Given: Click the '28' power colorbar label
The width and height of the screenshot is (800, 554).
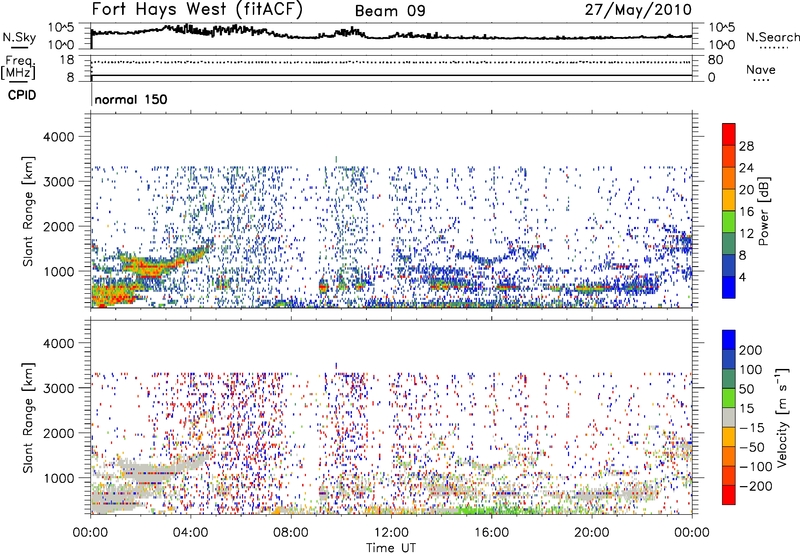Looking at the screenshot, I should pyautogui.click(x=746, y=146).
